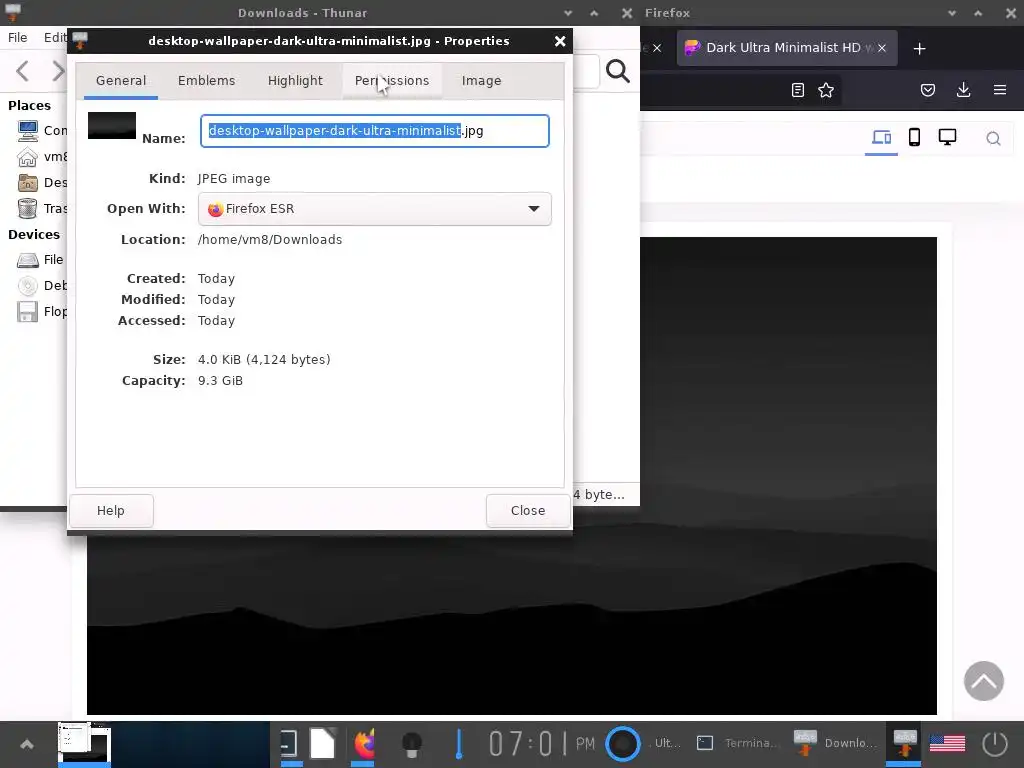
Task: Click the Help button in Properties
Action: coord(111,511)
